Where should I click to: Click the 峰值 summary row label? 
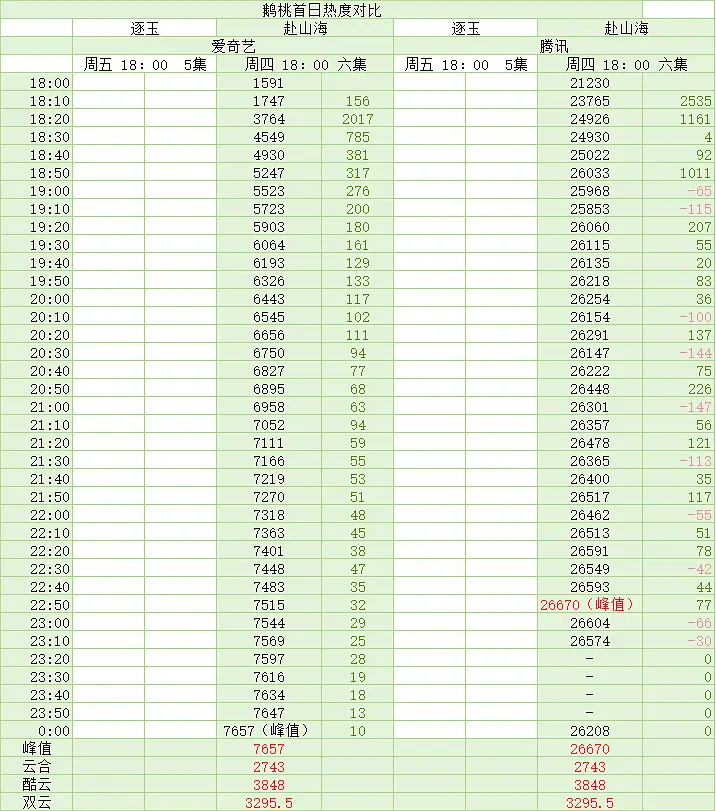coord(37,748)
